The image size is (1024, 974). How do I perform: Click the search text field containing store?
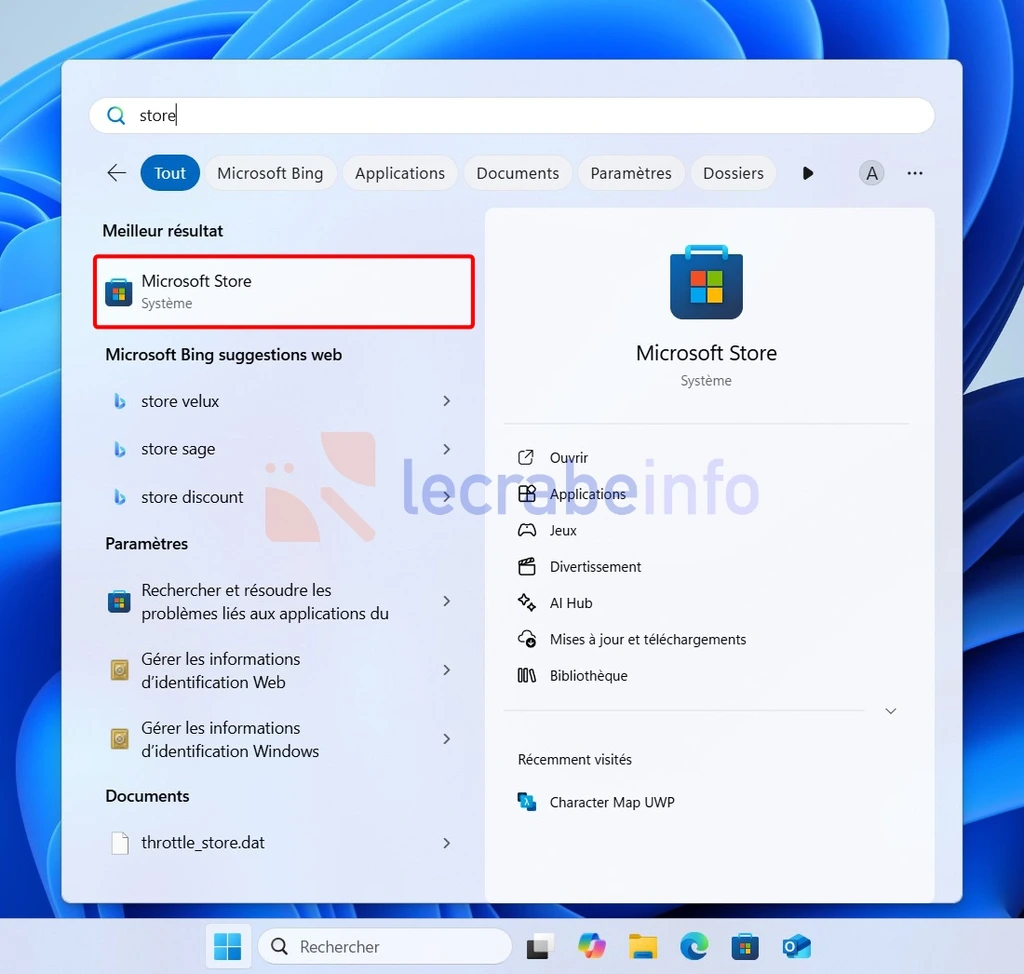tap(512, 116)
